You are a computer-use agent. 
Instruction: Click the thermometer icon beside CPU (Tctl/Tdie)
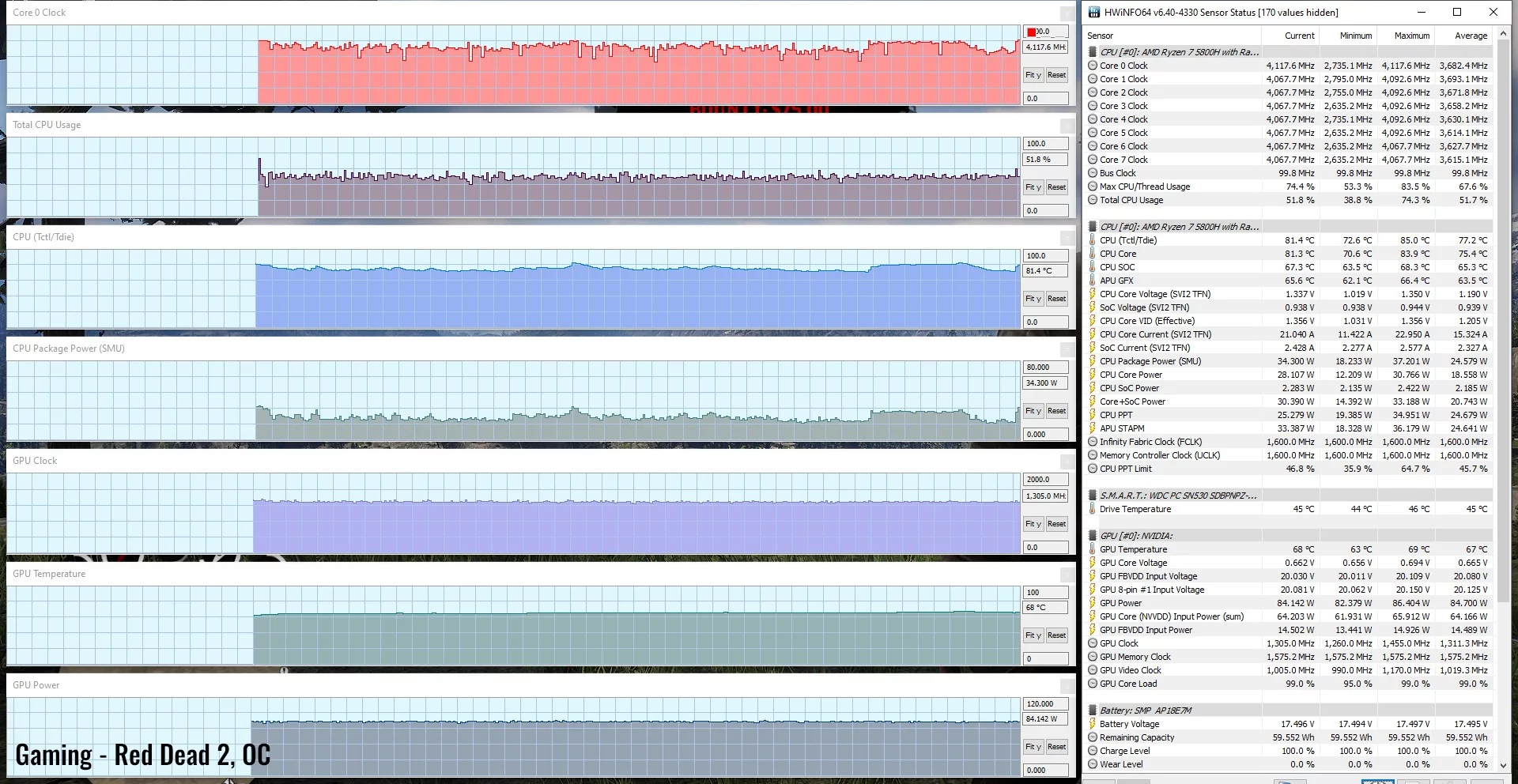point(1093,240)
